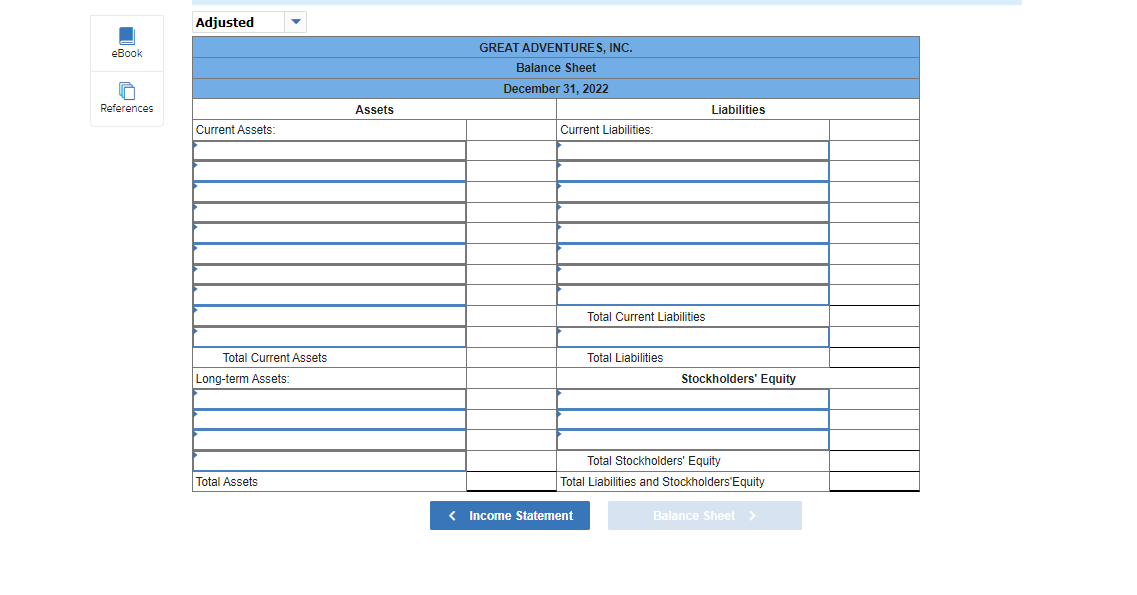Viewport: 1137px width, 595px height.
Task: Click the Total Stockholders' Equity label
Action: [654, 461]
